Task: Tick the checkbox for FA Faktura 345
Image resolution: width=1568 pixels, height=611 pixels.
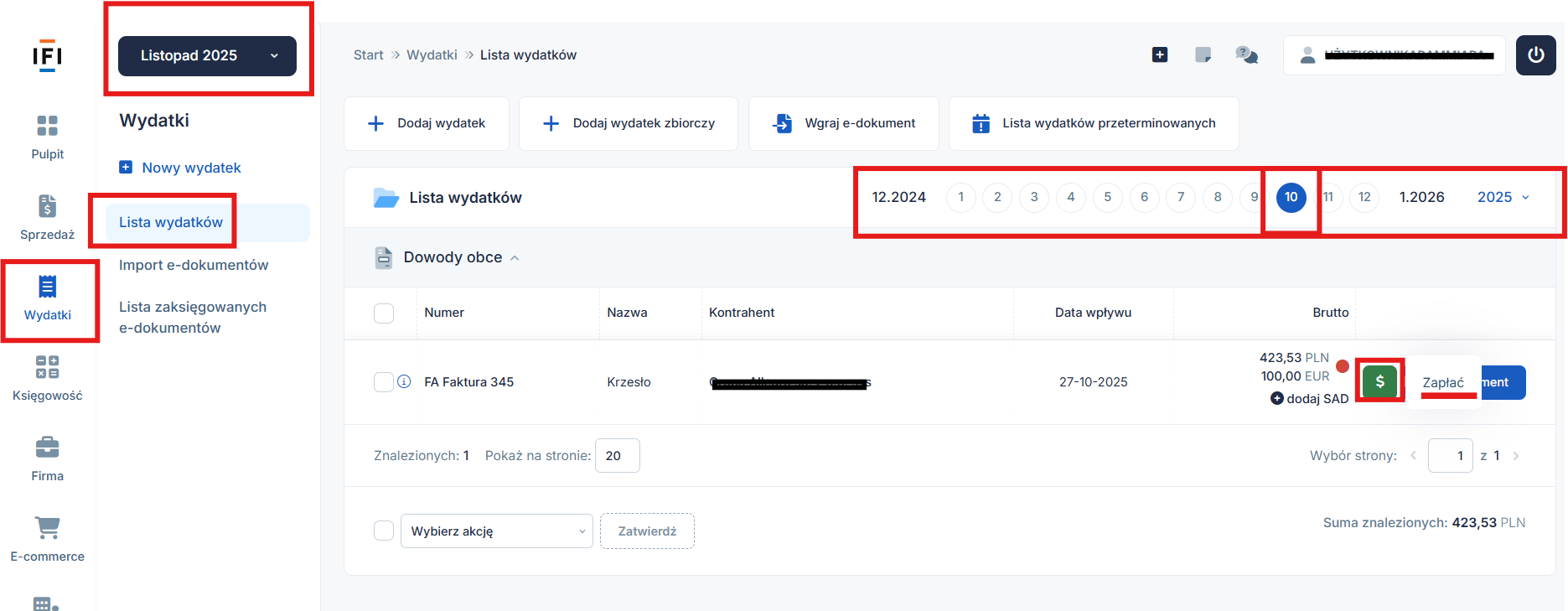Action: pyautogui.click(x=383, y=382)
